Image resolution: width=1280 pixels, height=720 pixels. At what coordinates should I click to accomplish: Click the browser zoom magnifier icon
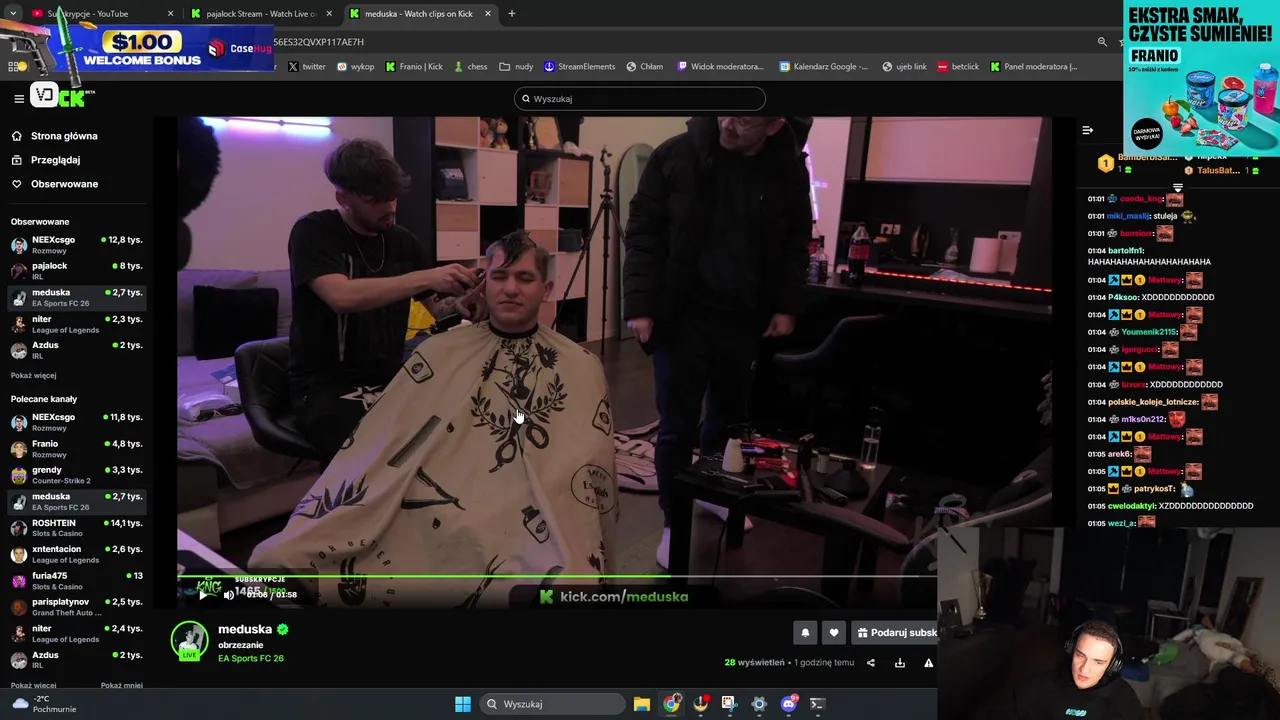point(1102,42)
